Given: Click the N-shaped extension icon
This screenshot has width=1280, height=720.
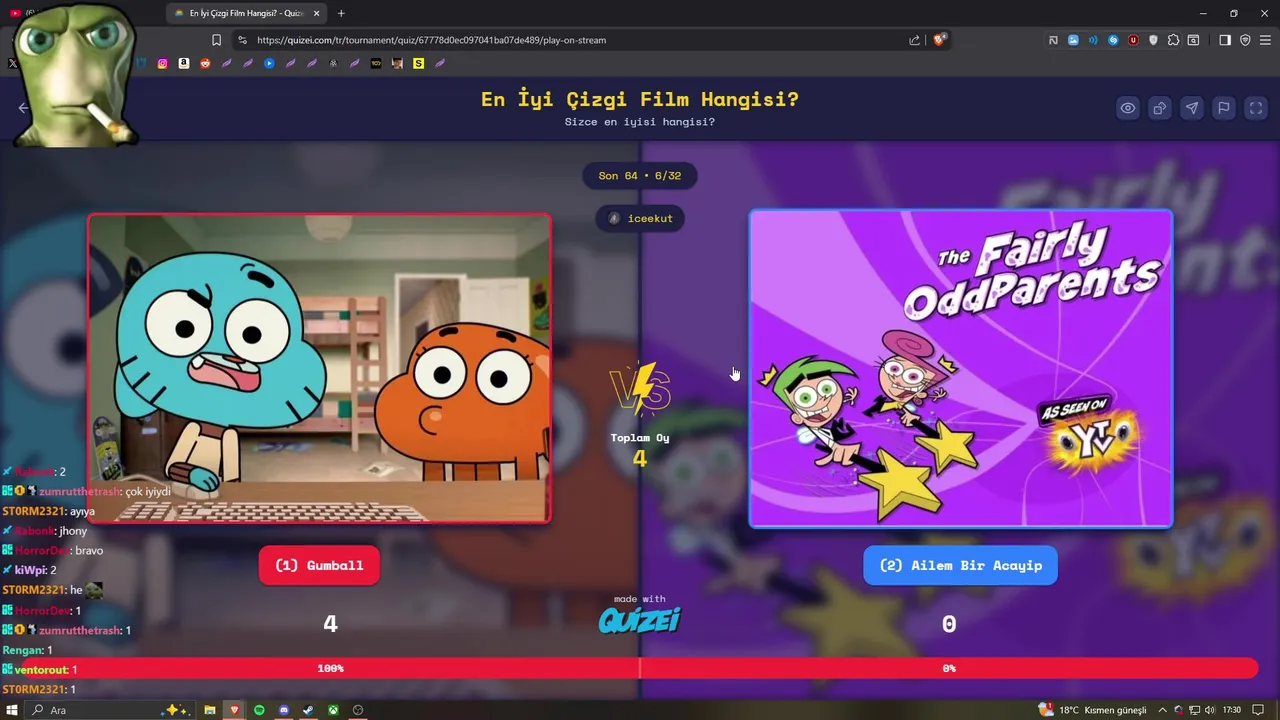Looking at the screenshot, I should point(1053,40).
